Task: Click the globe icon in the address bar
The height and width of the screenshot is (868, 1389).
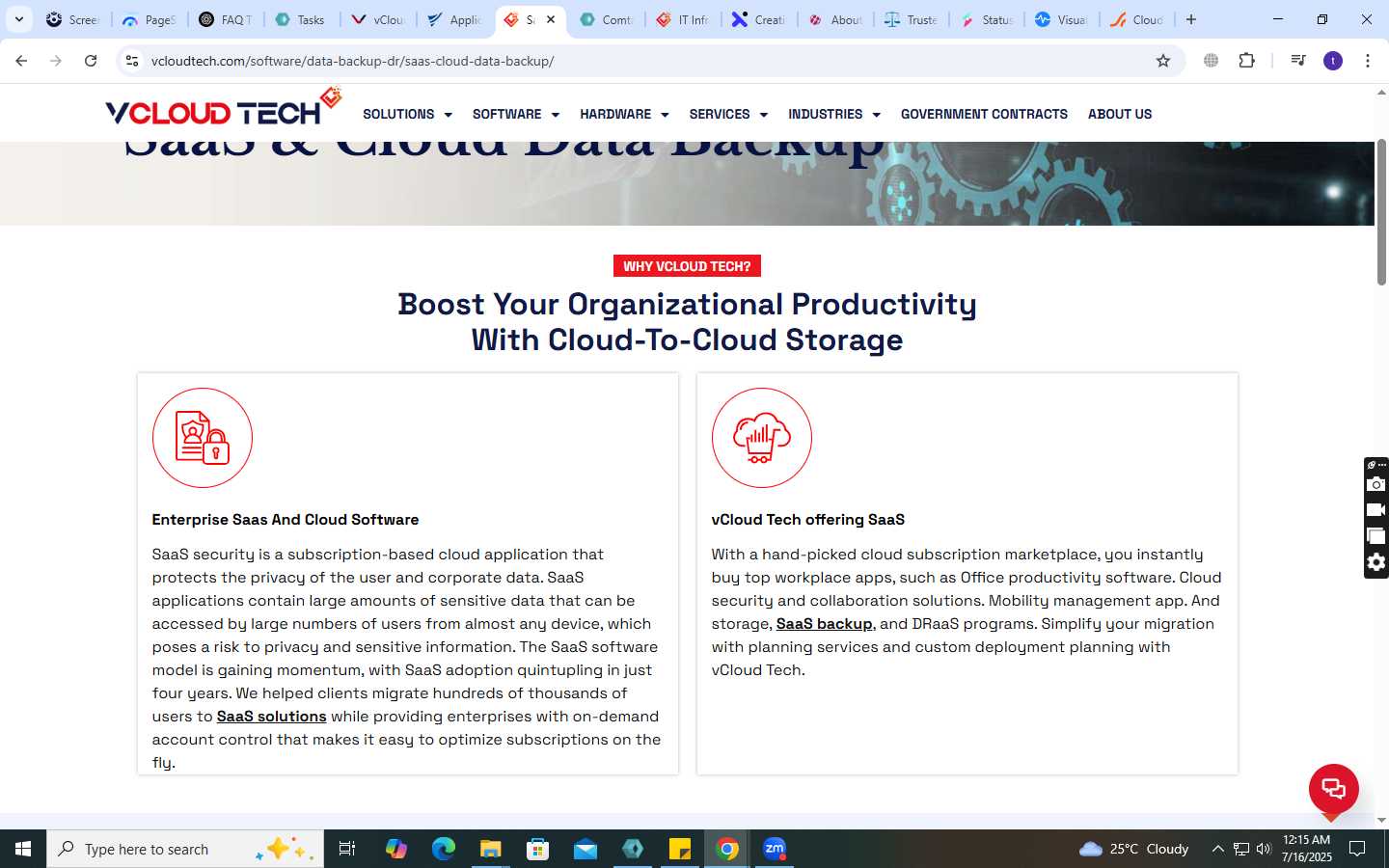Action: (1211, 61)
